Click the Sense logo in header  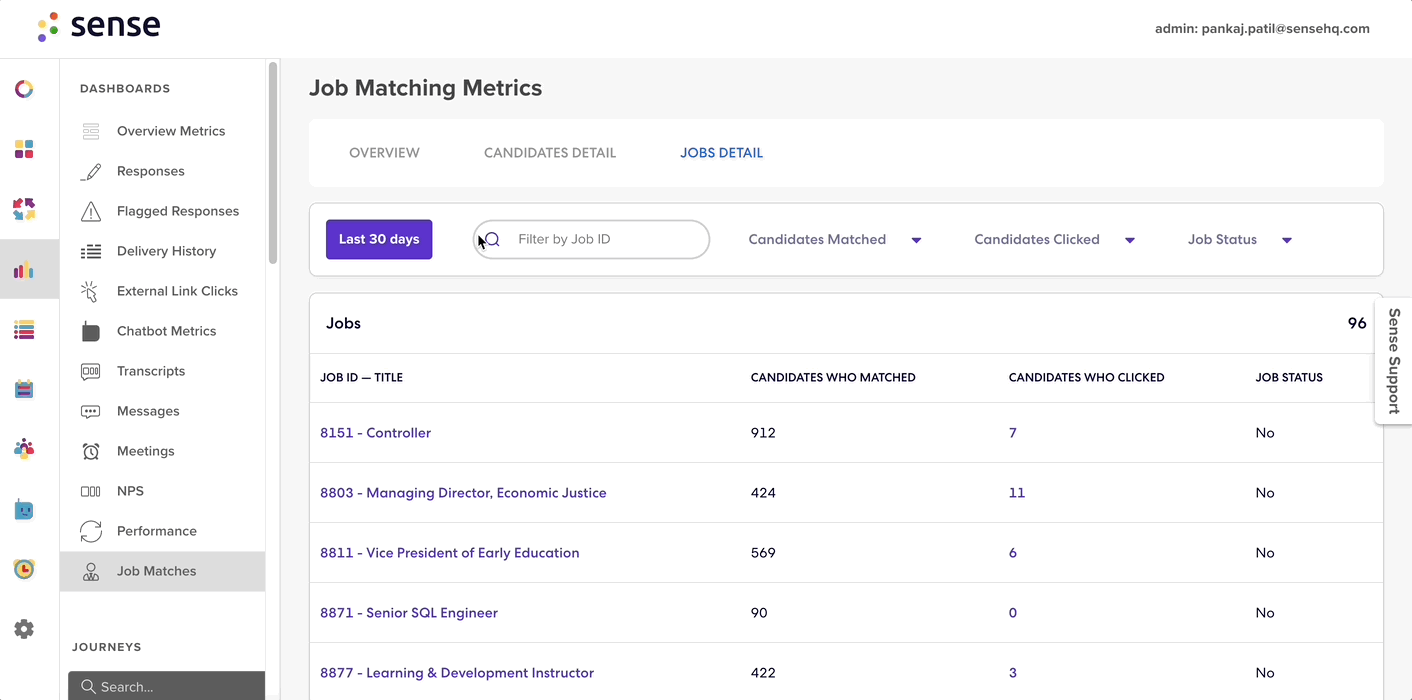tap(98, 27)
